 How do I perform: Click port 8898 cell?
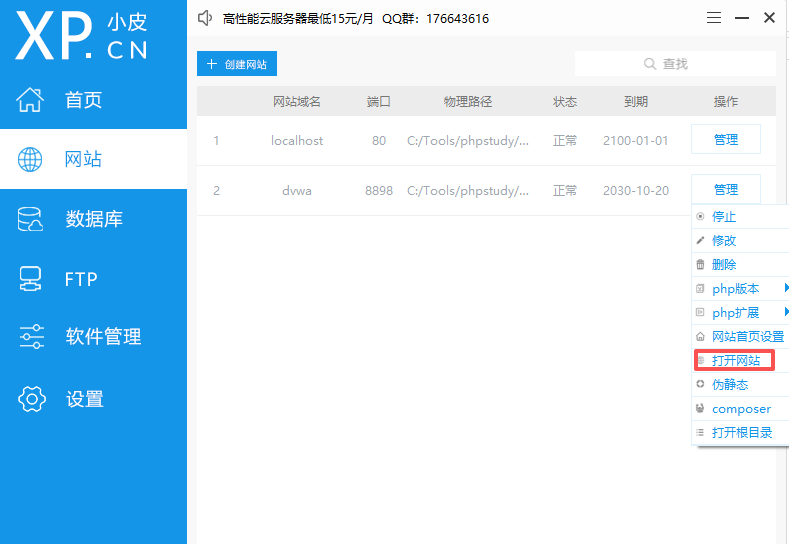pos(379,191)
